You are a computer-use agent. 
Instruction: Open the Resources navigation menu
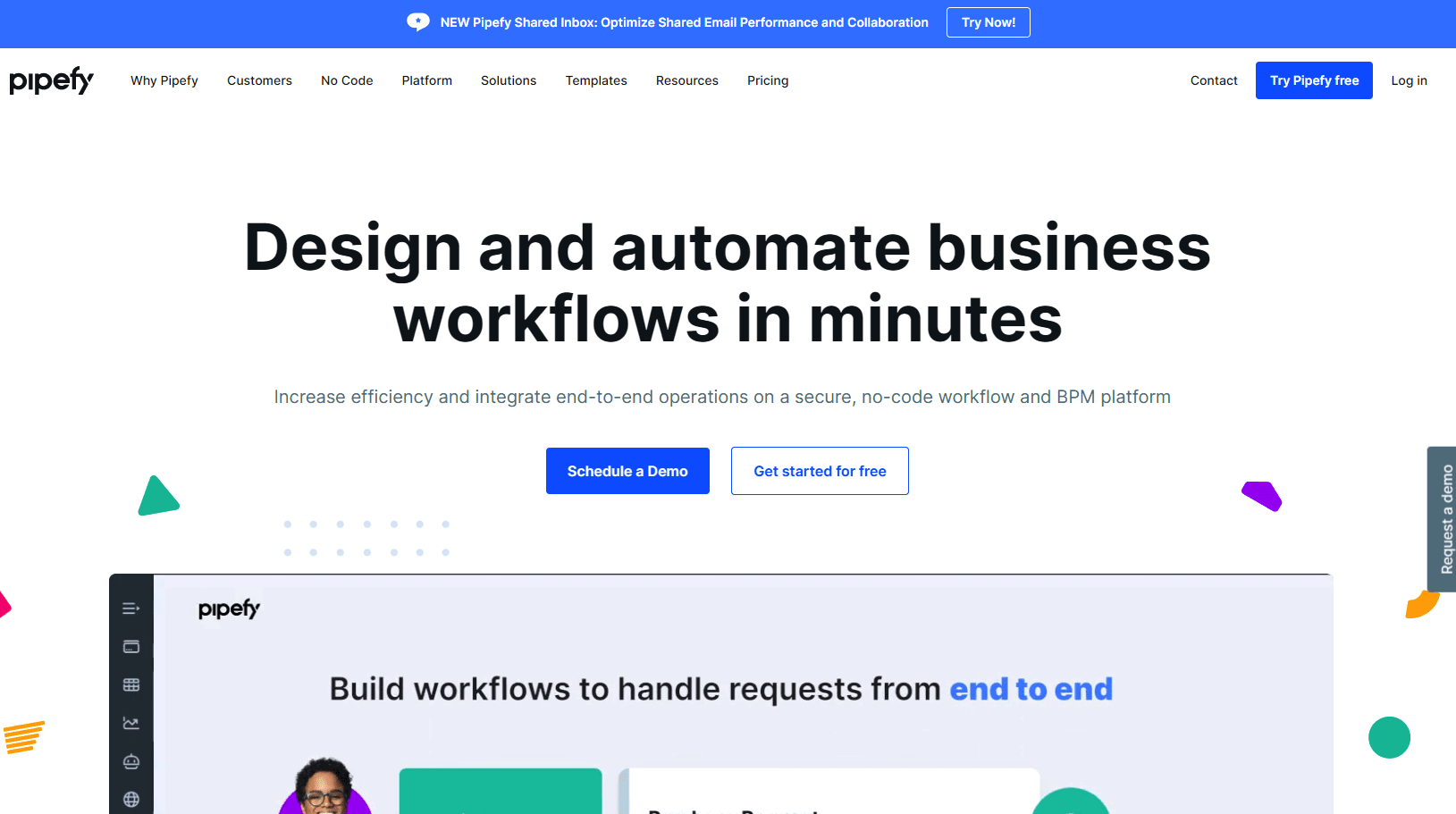(687, 80)
